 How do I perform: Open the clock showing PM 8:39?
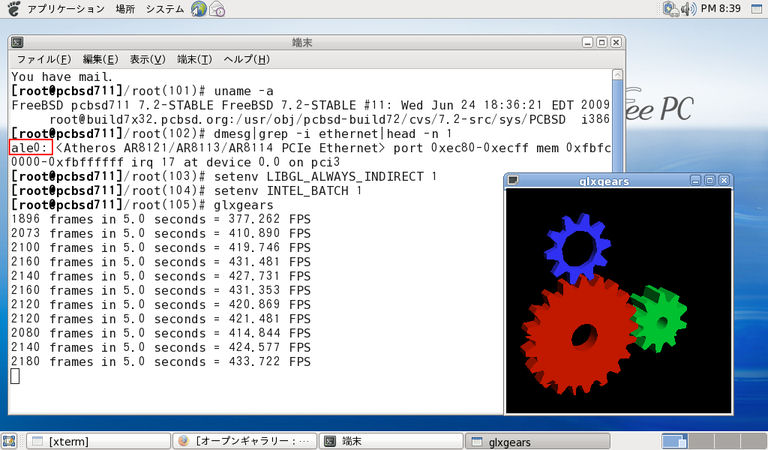point(720,8)
